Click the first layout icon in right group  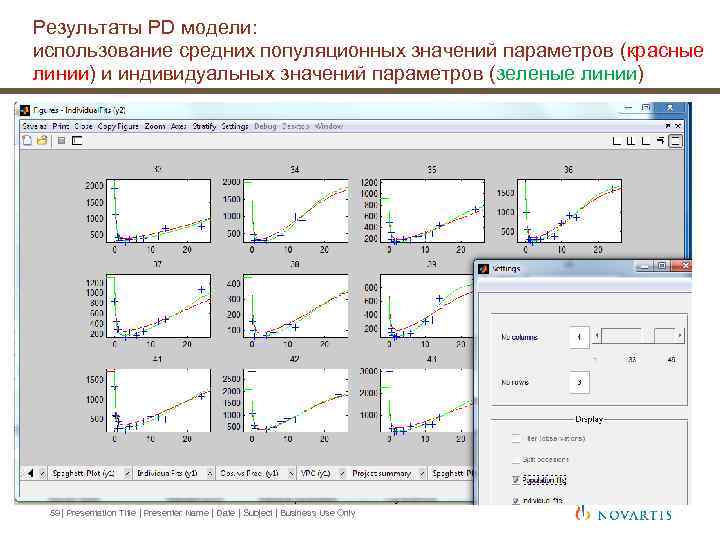tap(617, 141)
